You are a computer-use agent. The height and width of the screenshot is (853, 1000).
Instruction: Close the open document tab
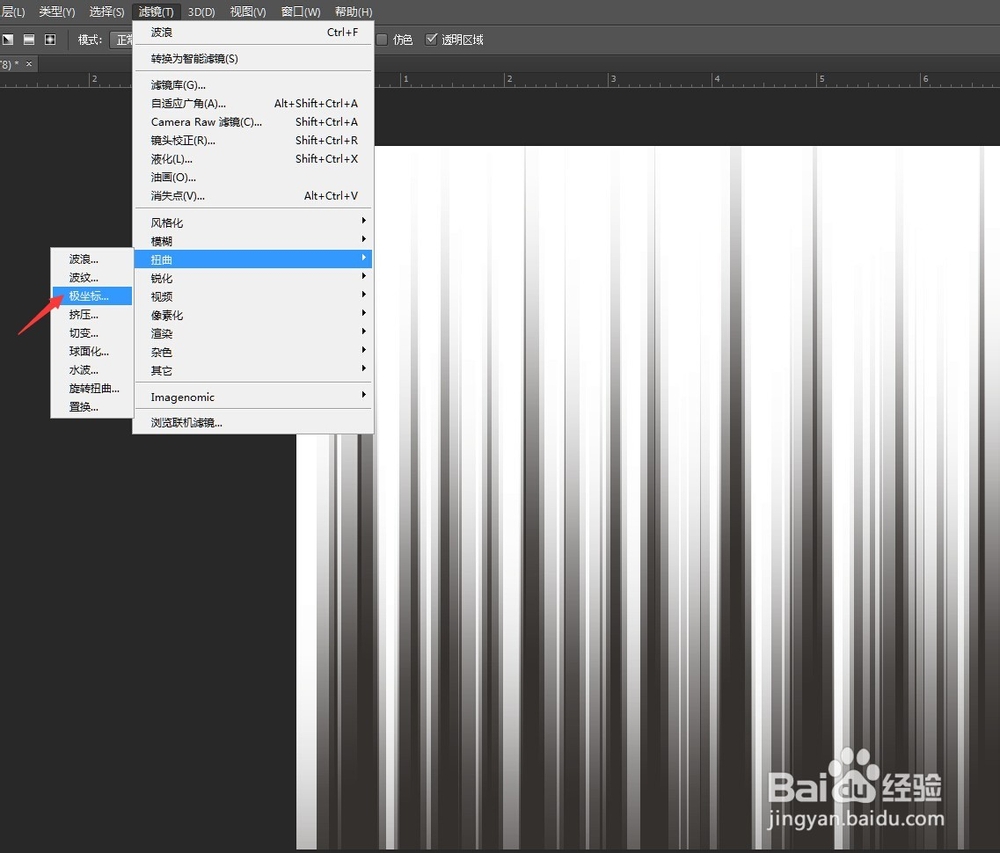(29, 64)
